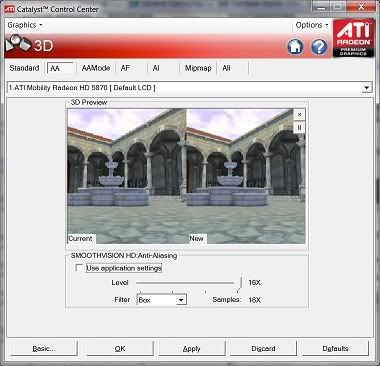The image size is (380, 366).
Task: Switch to the AAMode tab
Action: (x=96, y=68)
